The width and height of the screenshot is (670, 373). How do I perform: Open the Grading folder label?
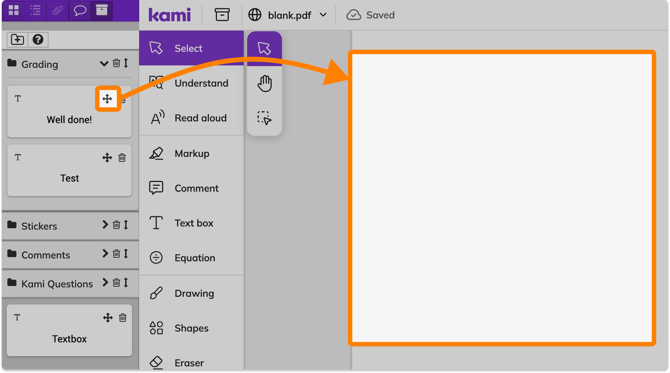[40, 65]
